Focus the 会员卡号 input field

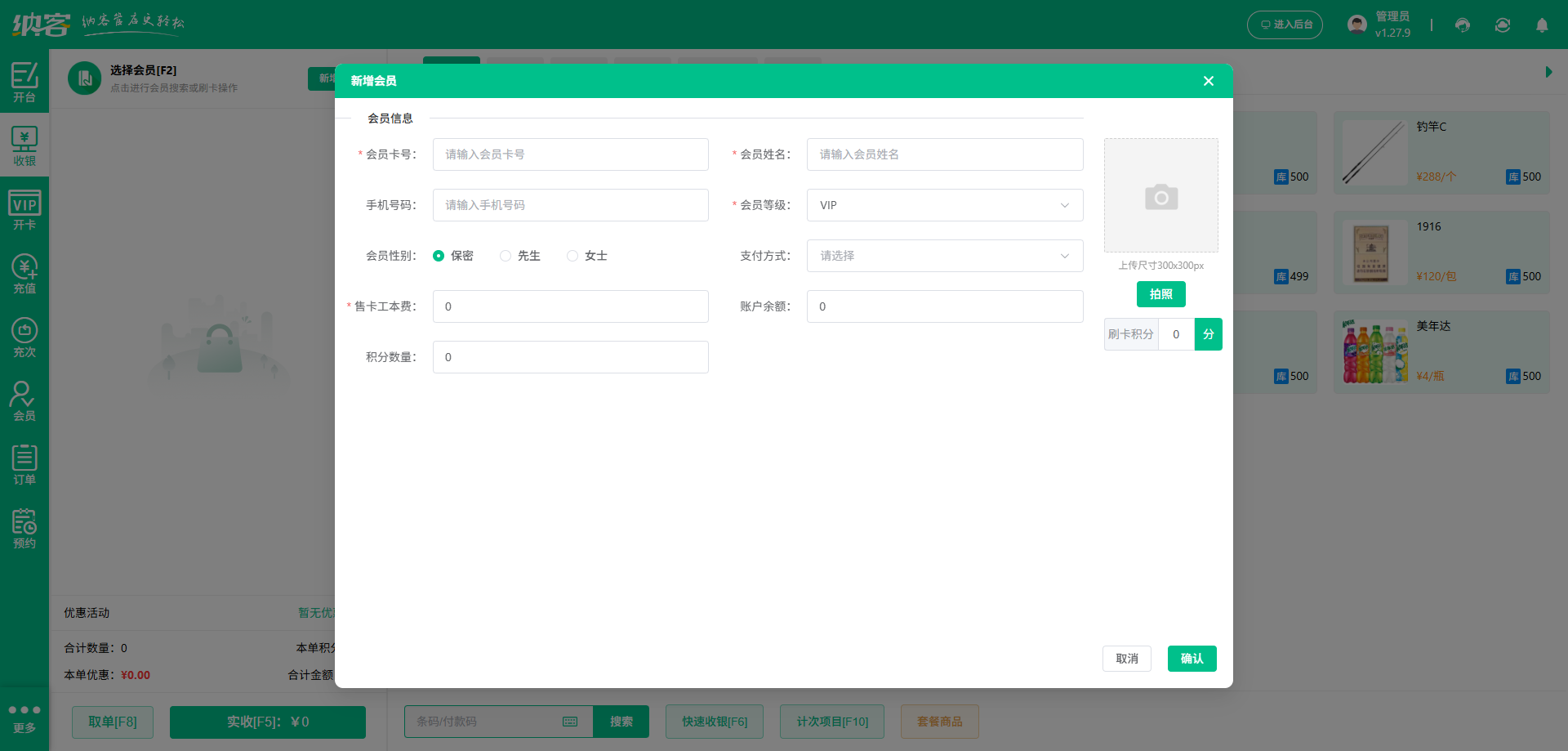pyautogui.click(x=570, y=154)
